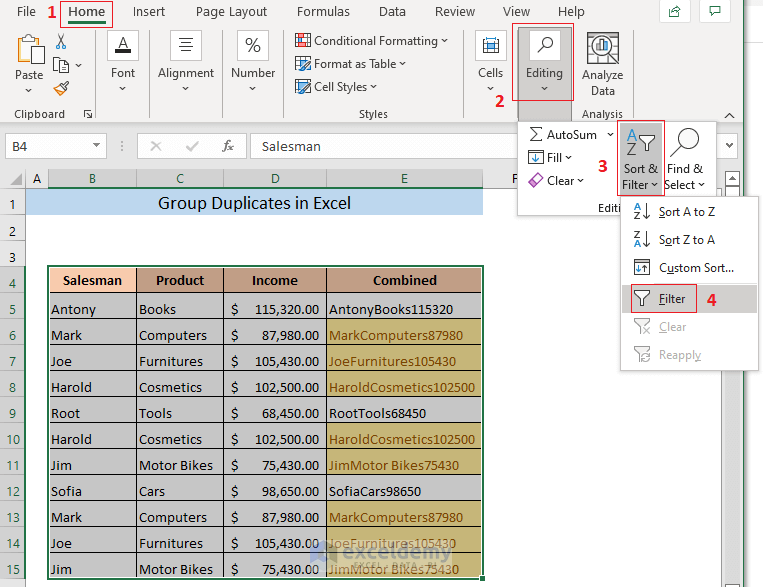Click the formula bar containing Salesman
Screen dimensions: 763x587
(384, 146)
